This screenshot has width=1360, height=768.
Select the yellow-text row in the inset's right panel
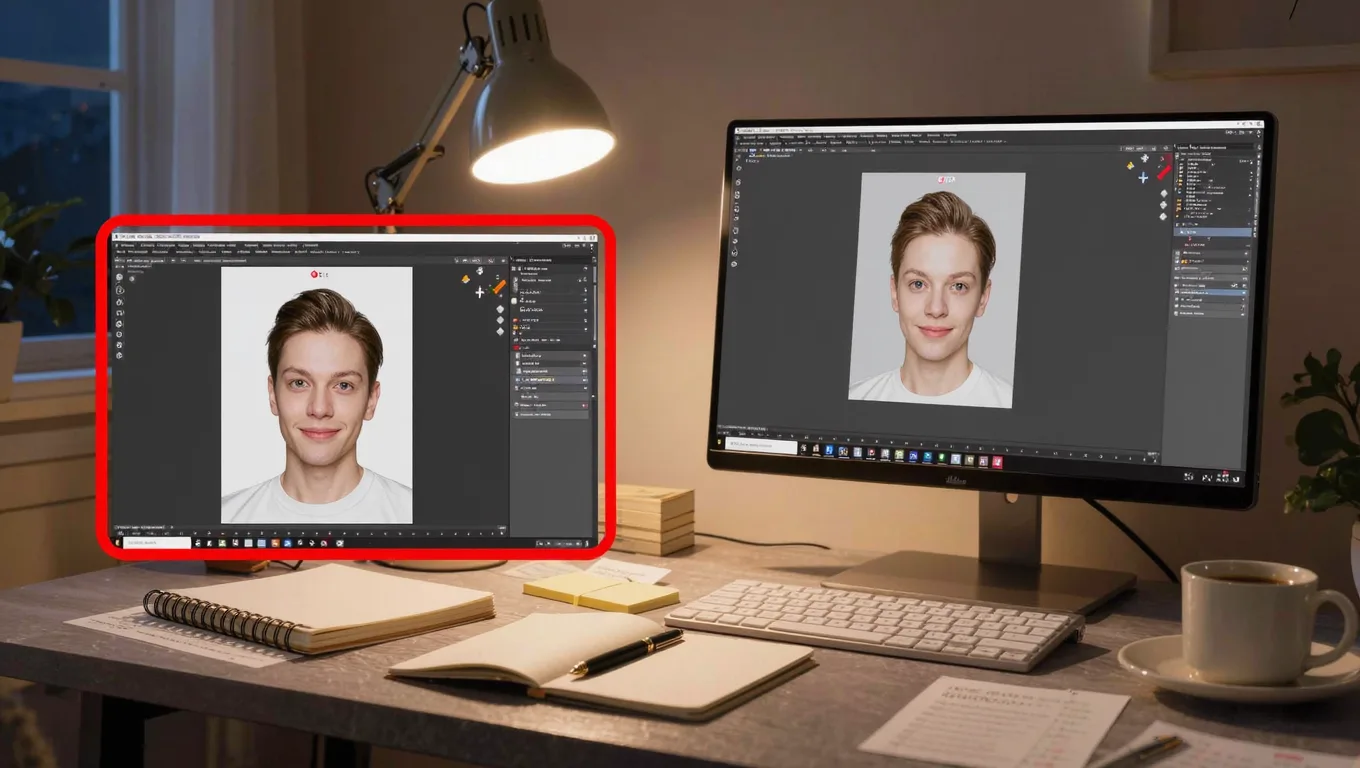pyautogui.click(x=552, y=380)
